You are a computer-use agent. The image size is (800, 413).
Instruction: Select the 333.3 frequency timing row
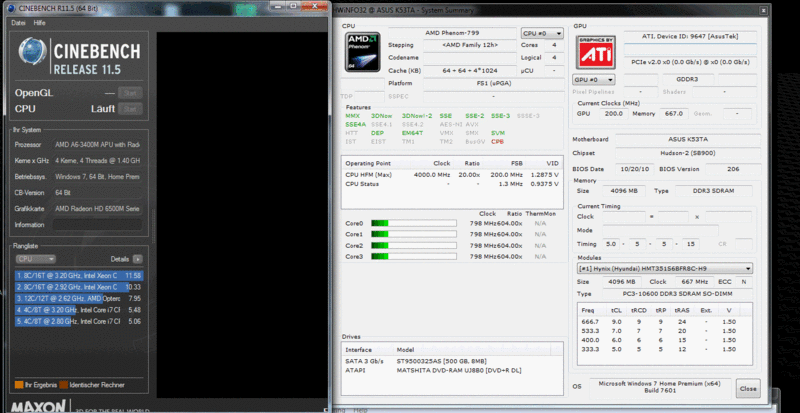pyautogui.click(x=665, y=350)
